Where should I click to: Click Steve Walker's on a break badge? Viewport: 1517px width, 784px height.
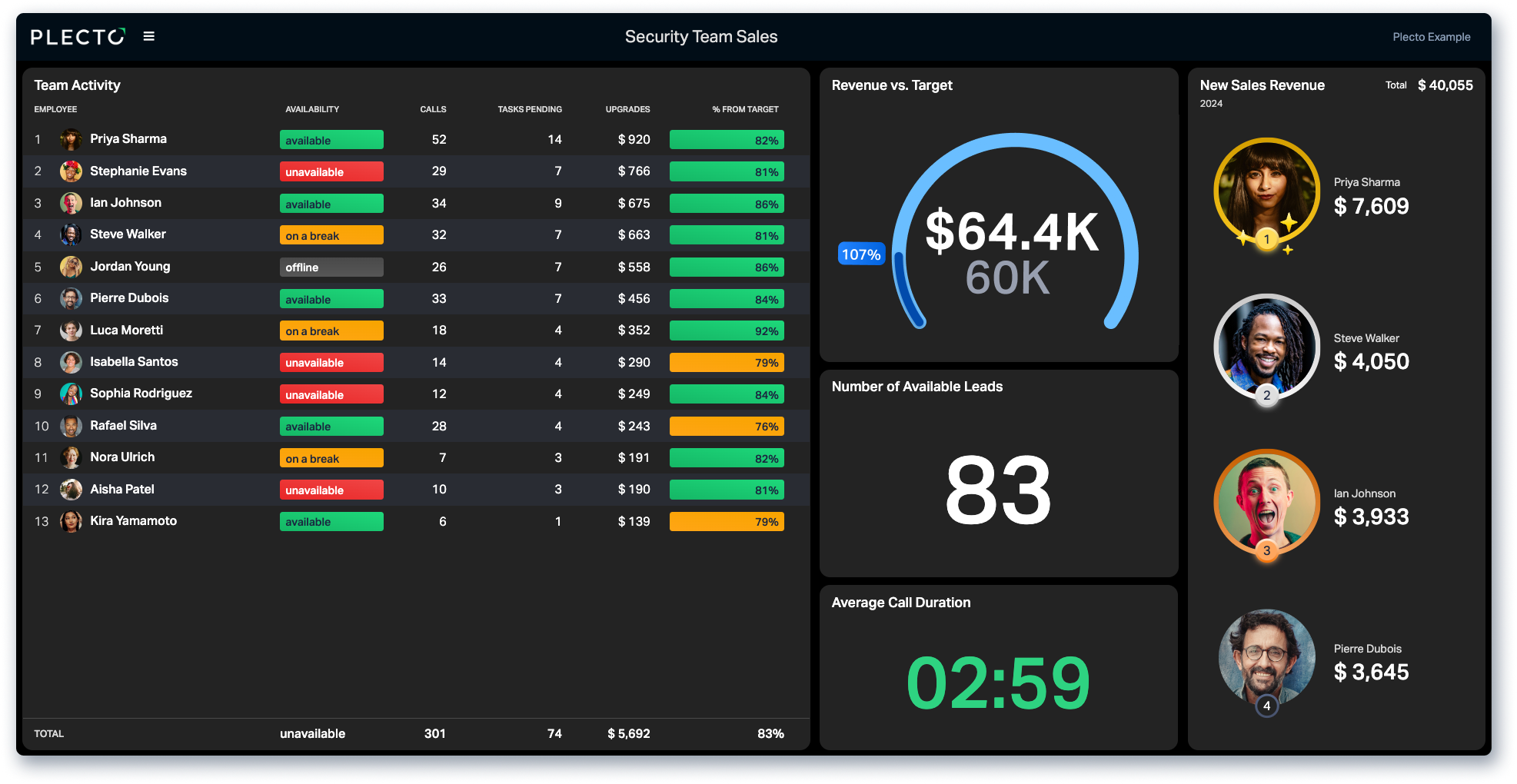pyautogui.click(x=331, y=235)
